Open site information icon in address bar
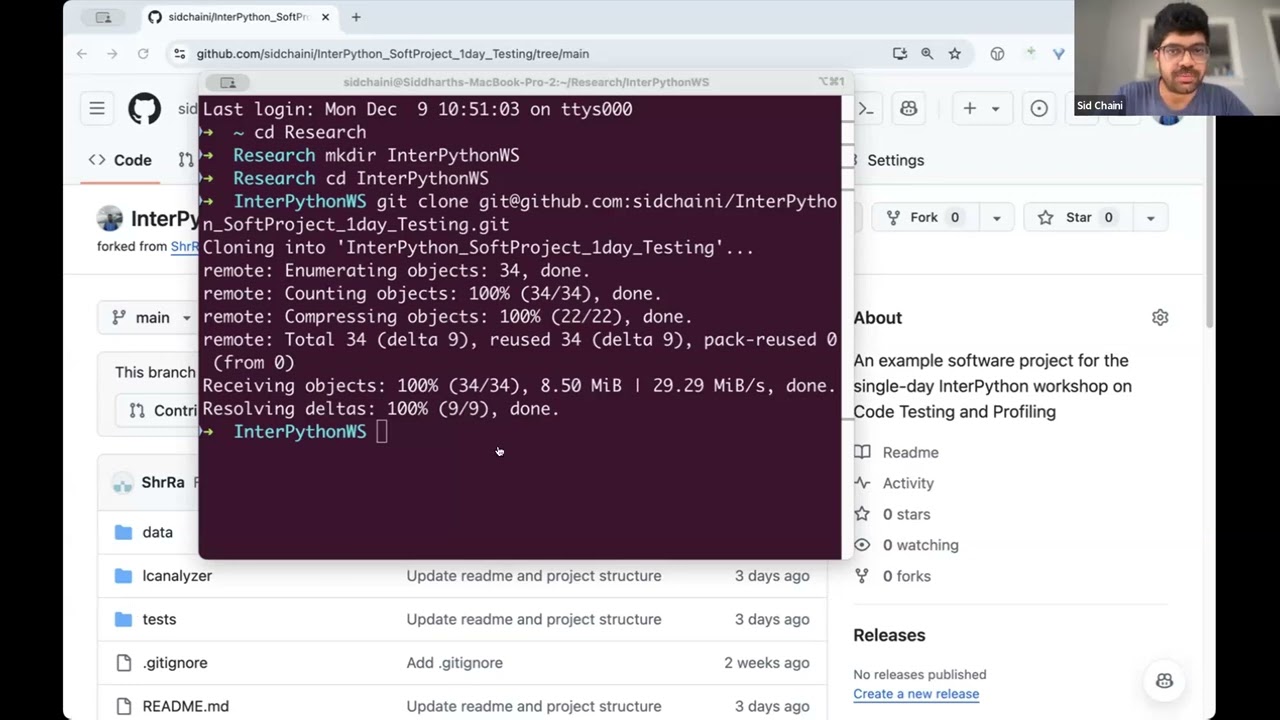 click(179, 54)
